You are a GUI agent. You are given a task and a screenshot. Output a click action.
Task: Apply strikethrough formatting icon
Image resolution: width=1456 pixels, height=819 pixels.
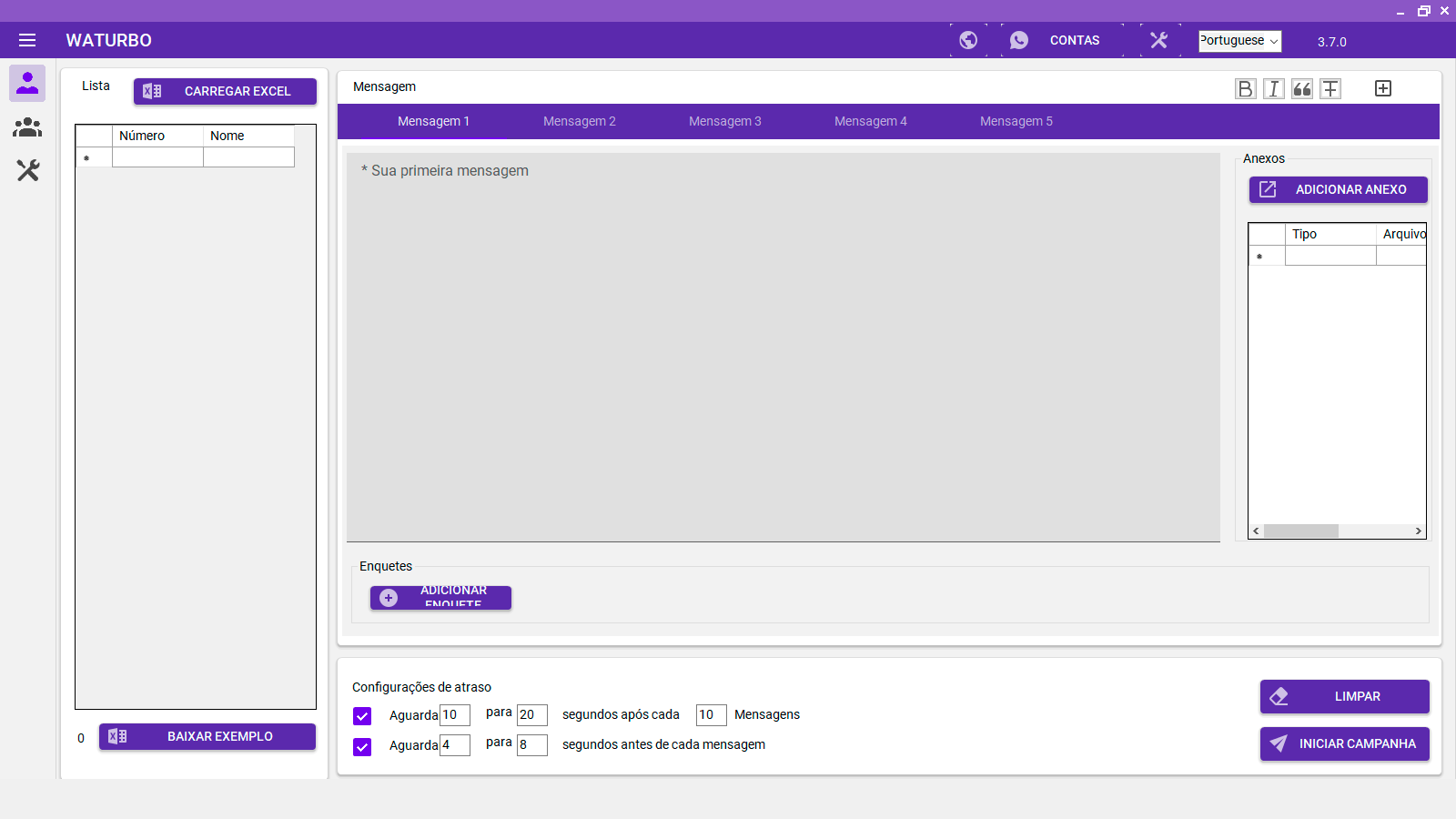[1330, 88]
